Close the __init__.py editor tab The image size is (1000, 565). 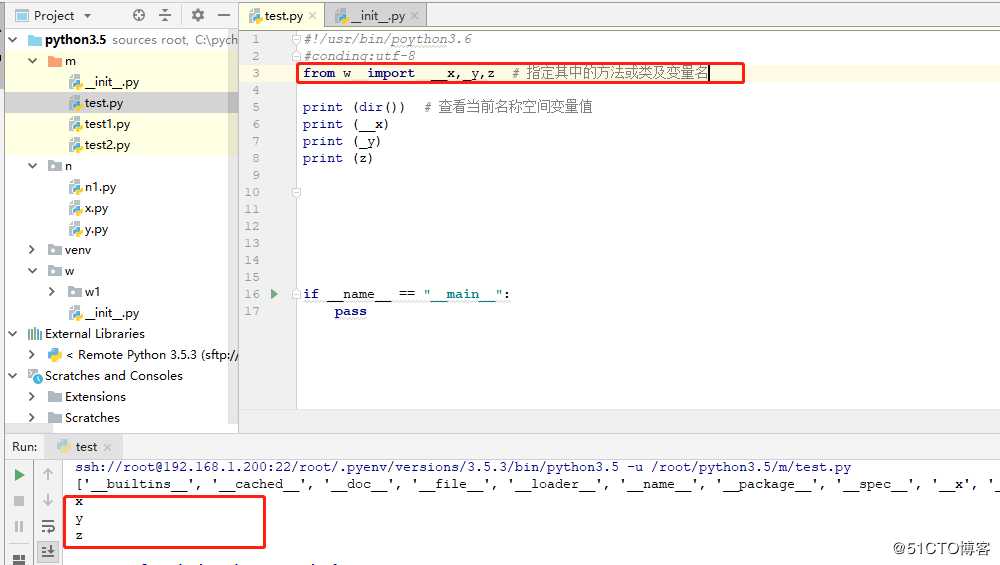click(415, 15)
